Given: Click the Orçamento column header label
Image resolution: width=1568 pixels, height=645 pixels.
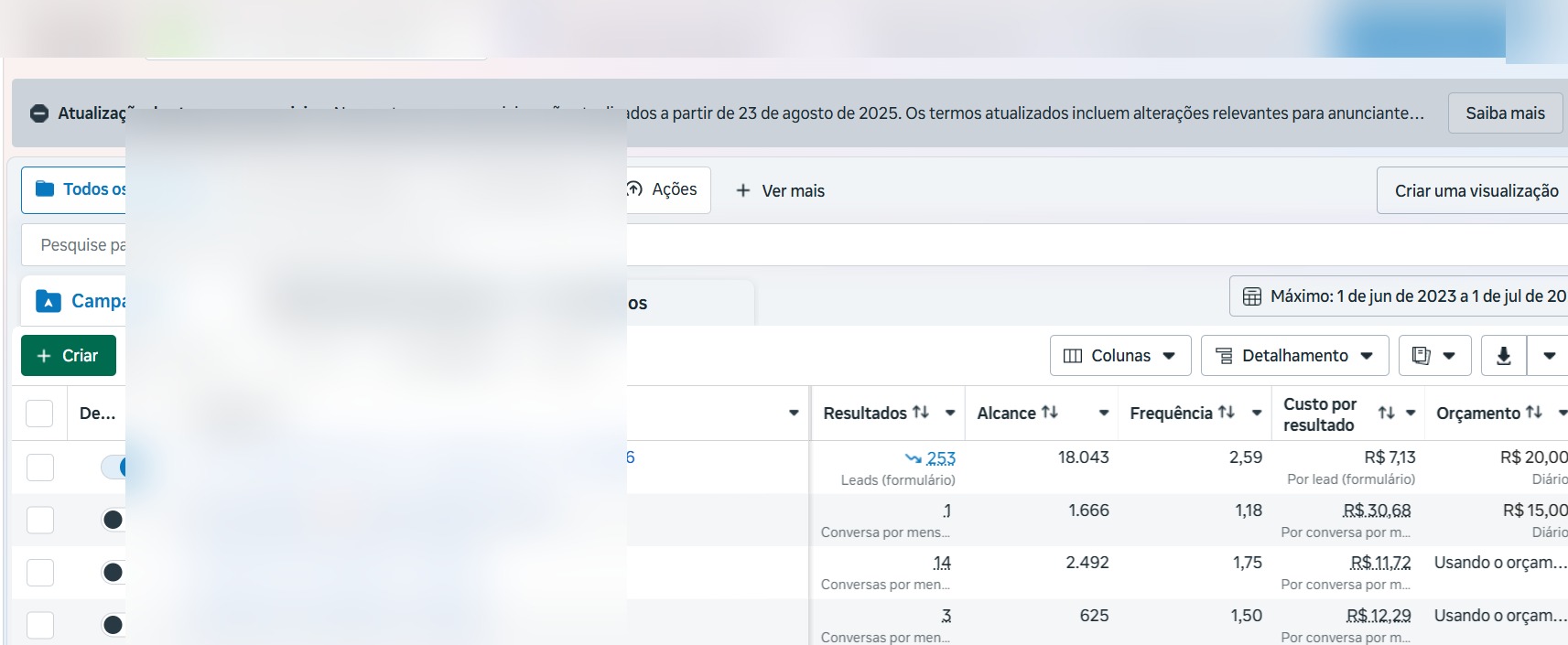Looking at the screenshot, I should tap(1477, 414).
